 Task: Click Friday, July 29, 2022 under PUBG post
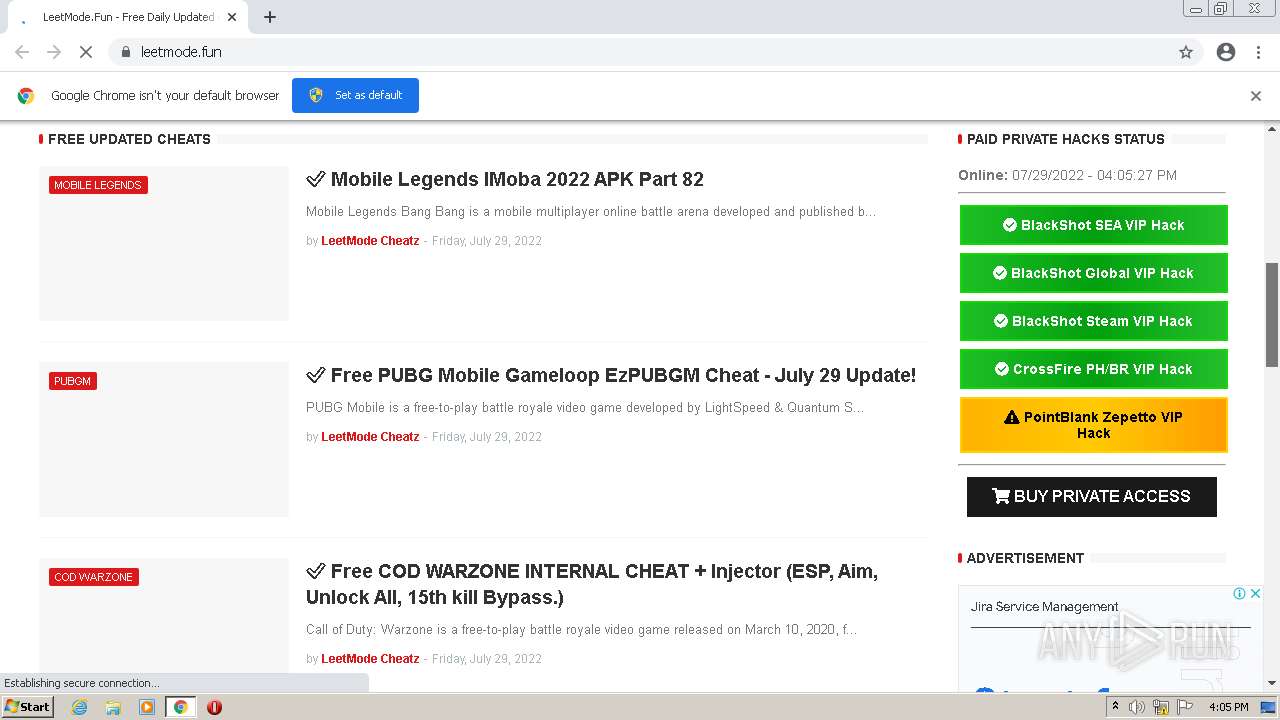coord(487,437)
